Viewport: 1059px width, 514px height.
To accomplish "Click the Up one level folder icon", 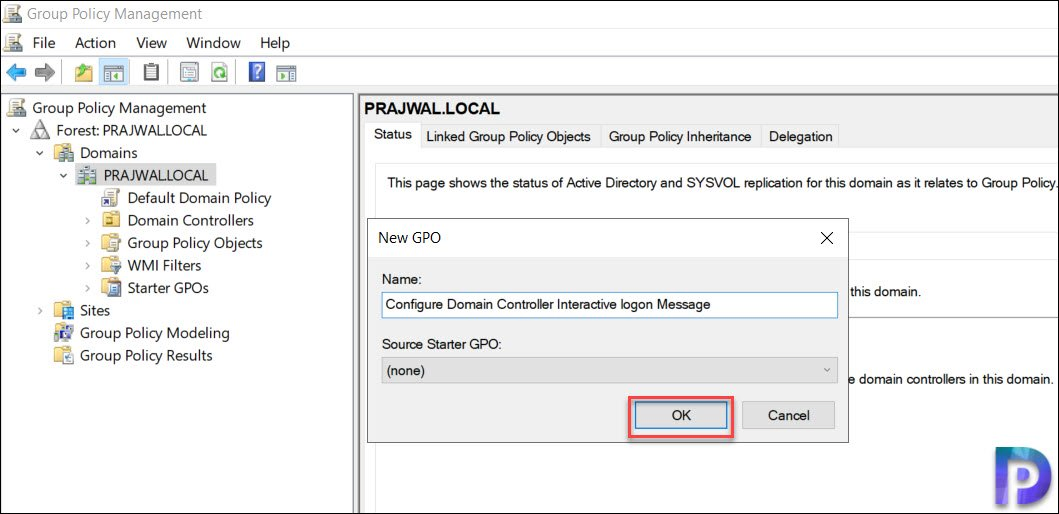I will (x=83, y=72).
